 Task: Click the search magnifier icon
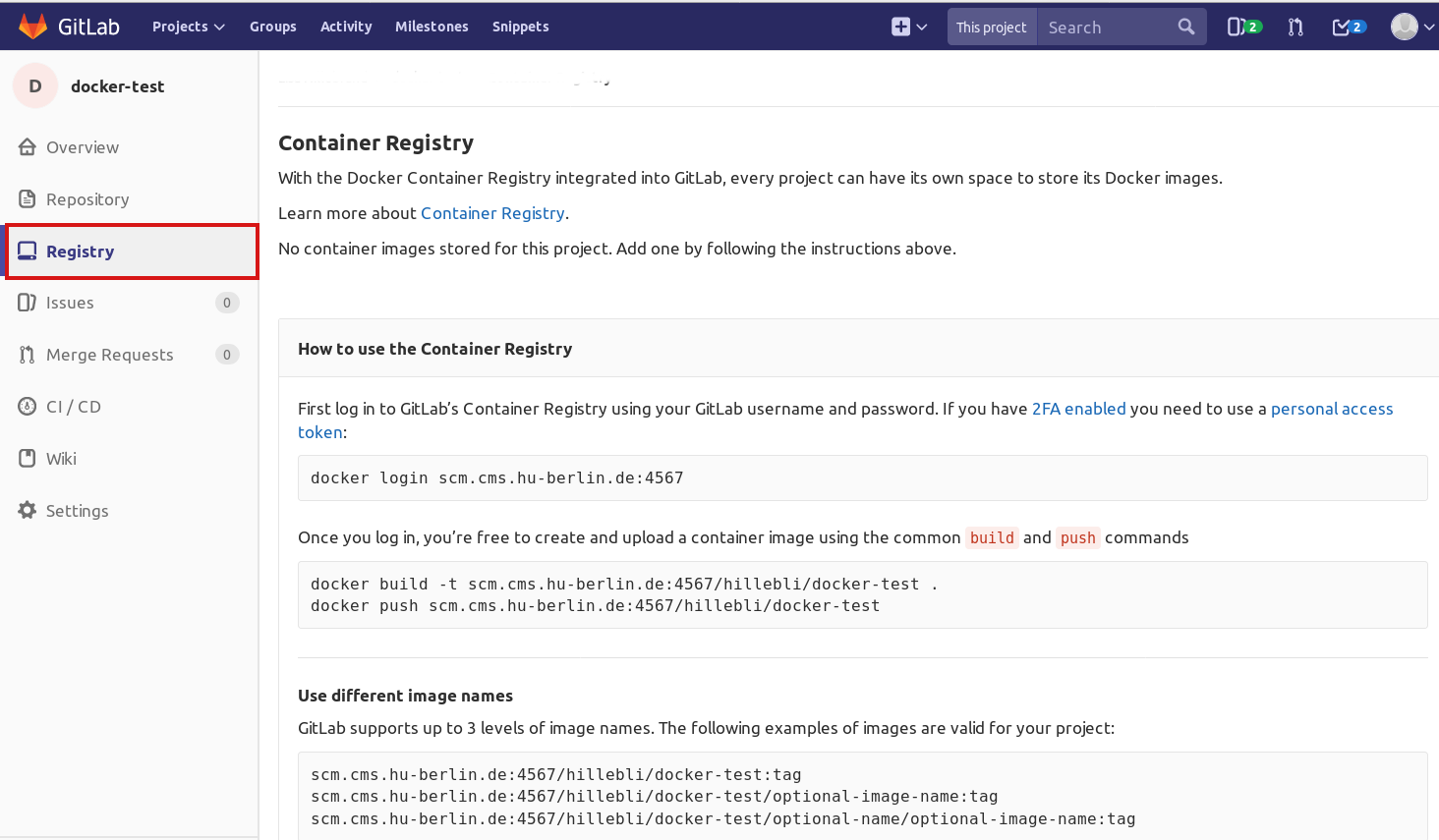[x=1186, y=27]
